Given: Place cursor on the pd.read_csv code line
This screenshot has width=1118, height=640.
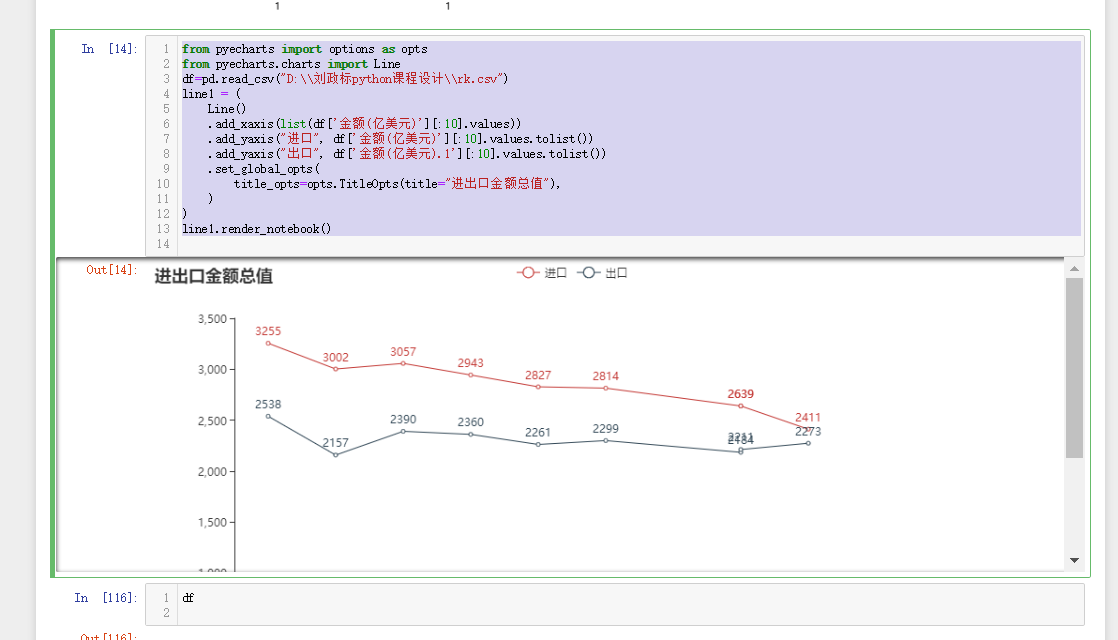Looking at the screenshot, I should click(x=345, y=78).
